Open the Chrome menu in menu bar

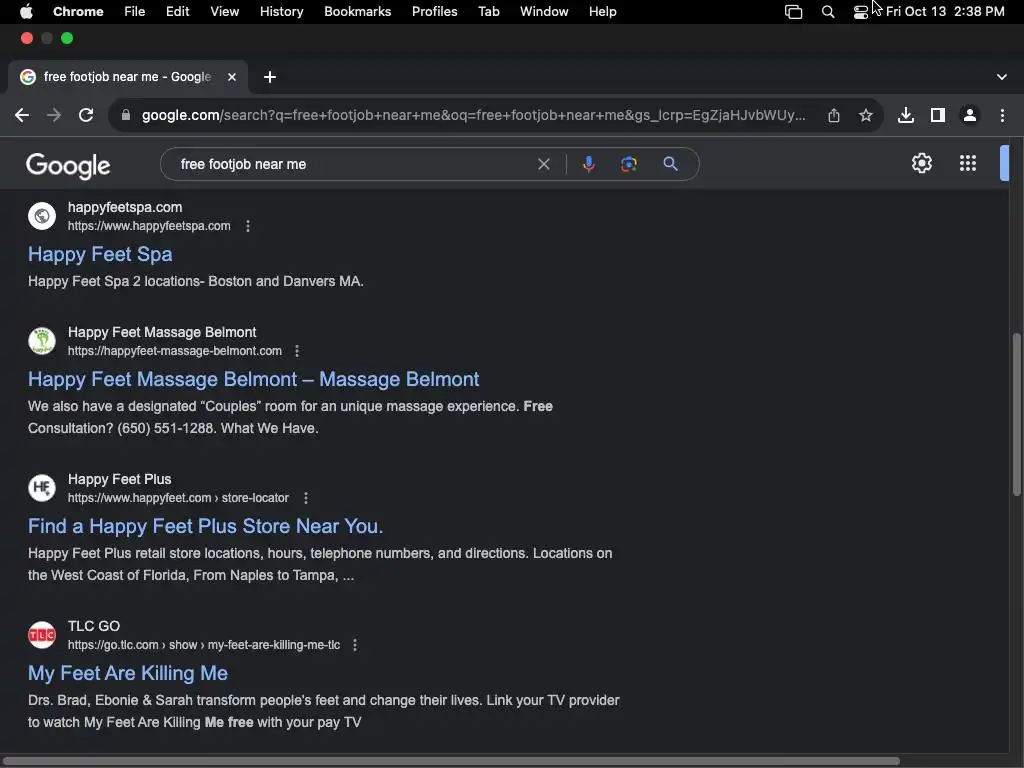pyautogui.click(x=78, y=12)
